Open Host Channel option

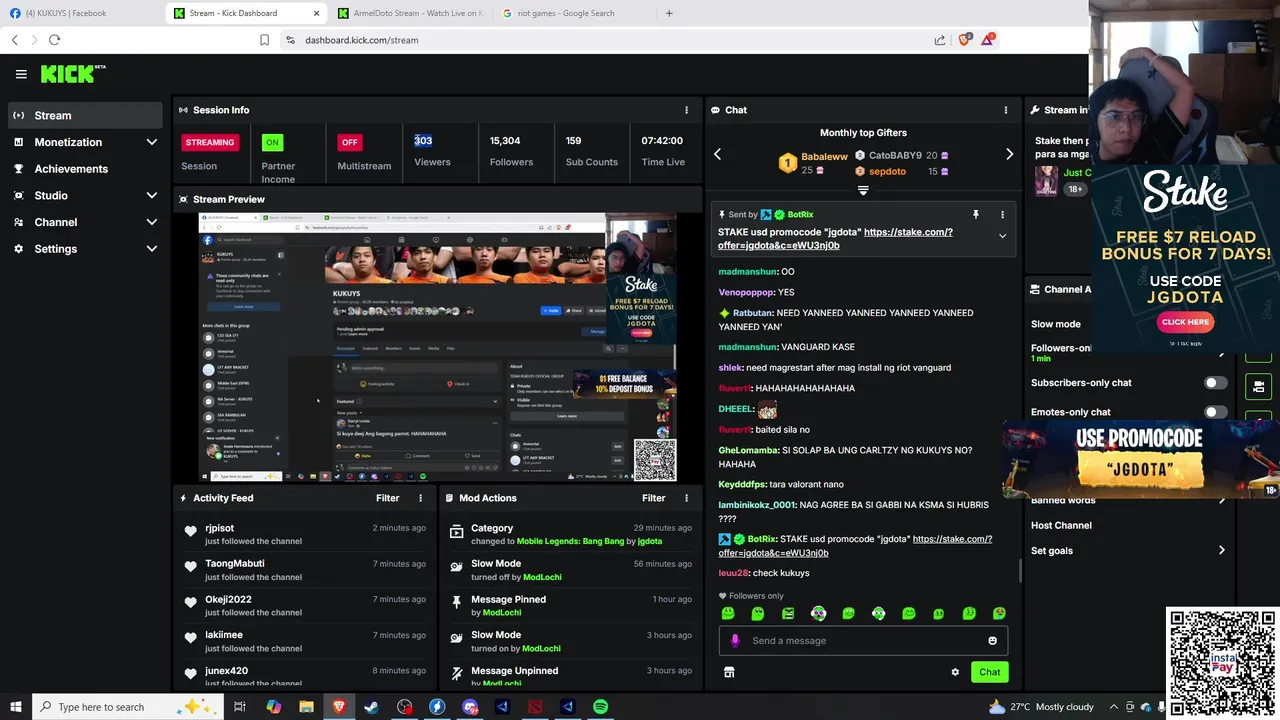(x=1061, y=526)
